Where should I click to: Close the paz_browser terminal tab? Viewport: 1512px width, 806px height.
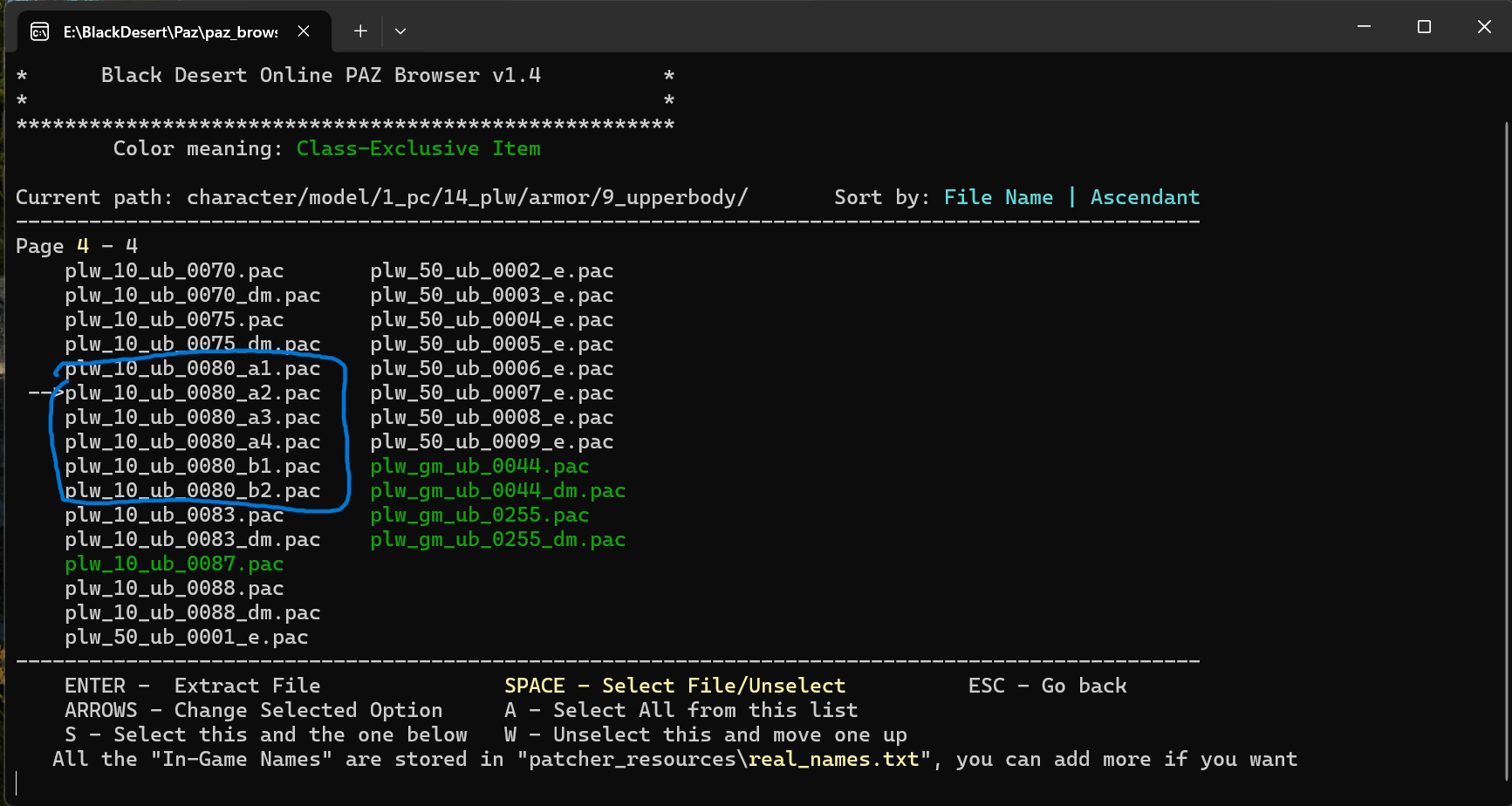tap(304, 31)
